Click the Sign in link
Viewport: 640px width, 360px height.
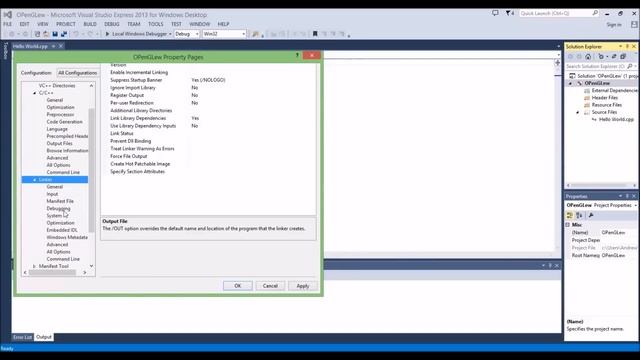coord(614,25)
